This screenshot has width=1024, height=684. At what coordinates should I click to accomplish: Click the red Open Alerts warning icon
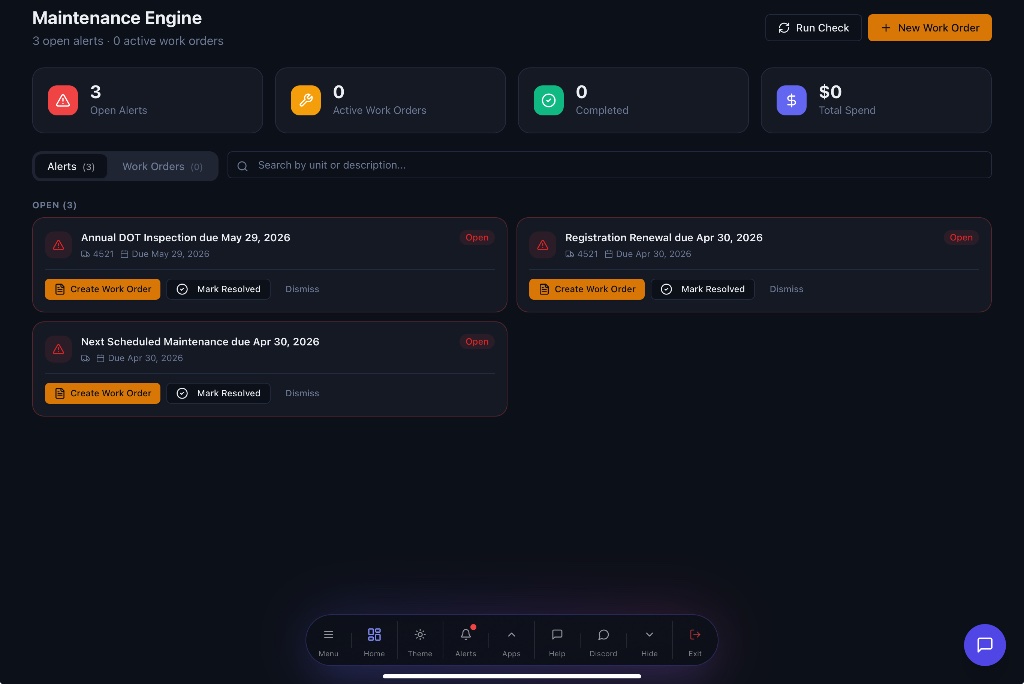(x=63, y=100)
